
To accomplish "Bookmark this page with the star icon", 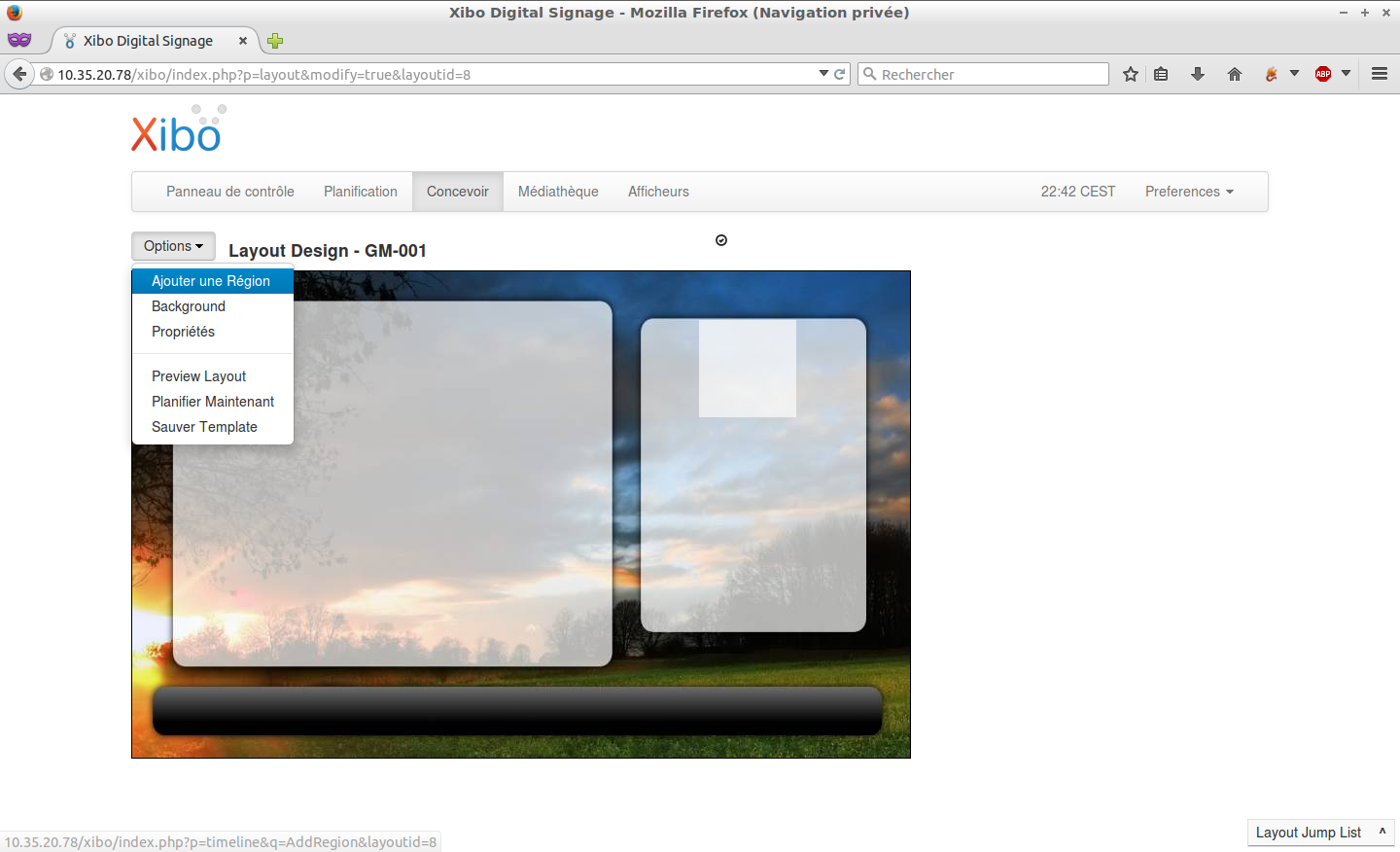I will (x=1130, y=74).
